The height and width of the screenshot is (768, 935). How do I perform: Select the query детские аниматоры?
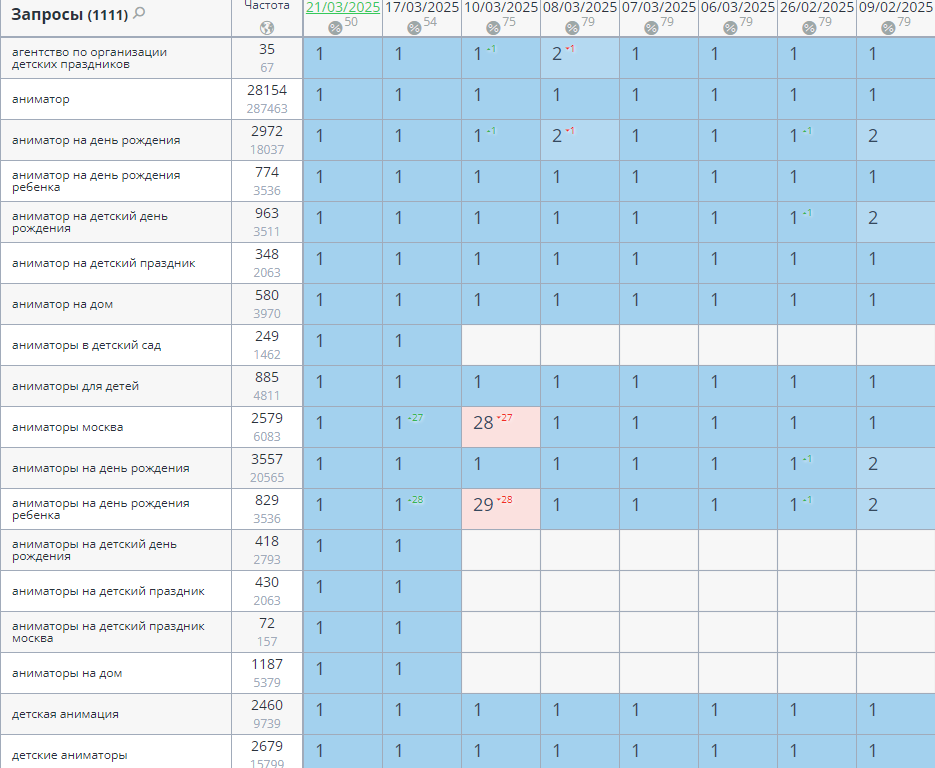[x=70, y=755]
